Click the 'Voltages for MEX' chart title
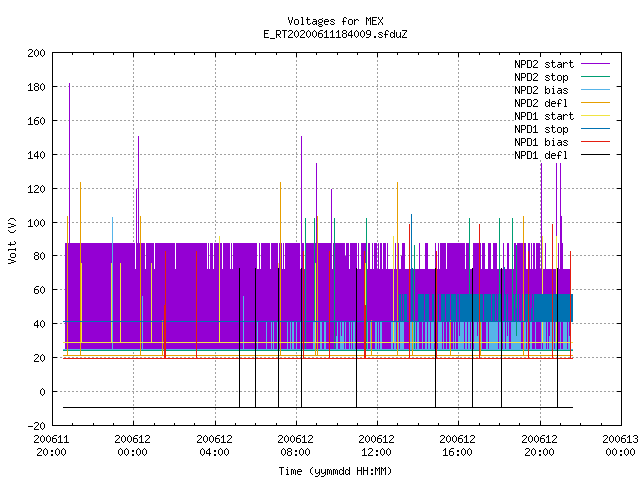Viewport: 640px width, 480px height. (335, 21)
